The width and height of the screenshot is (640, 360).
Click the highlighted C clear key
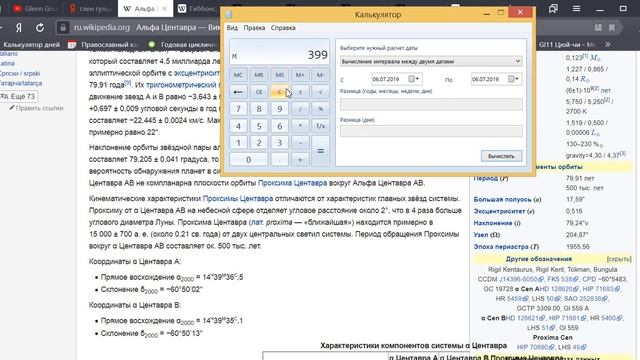(x=280, y=92)
